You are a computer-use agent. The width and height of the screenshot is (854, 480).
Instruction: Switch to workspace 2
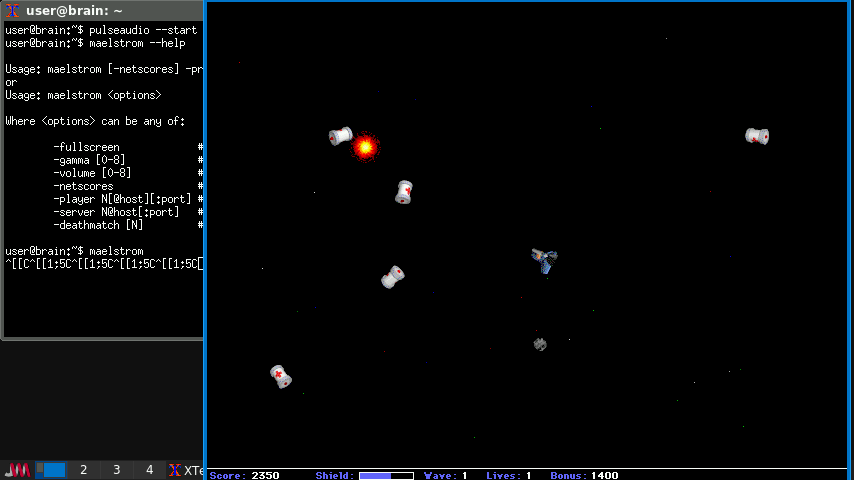(83, 470)
